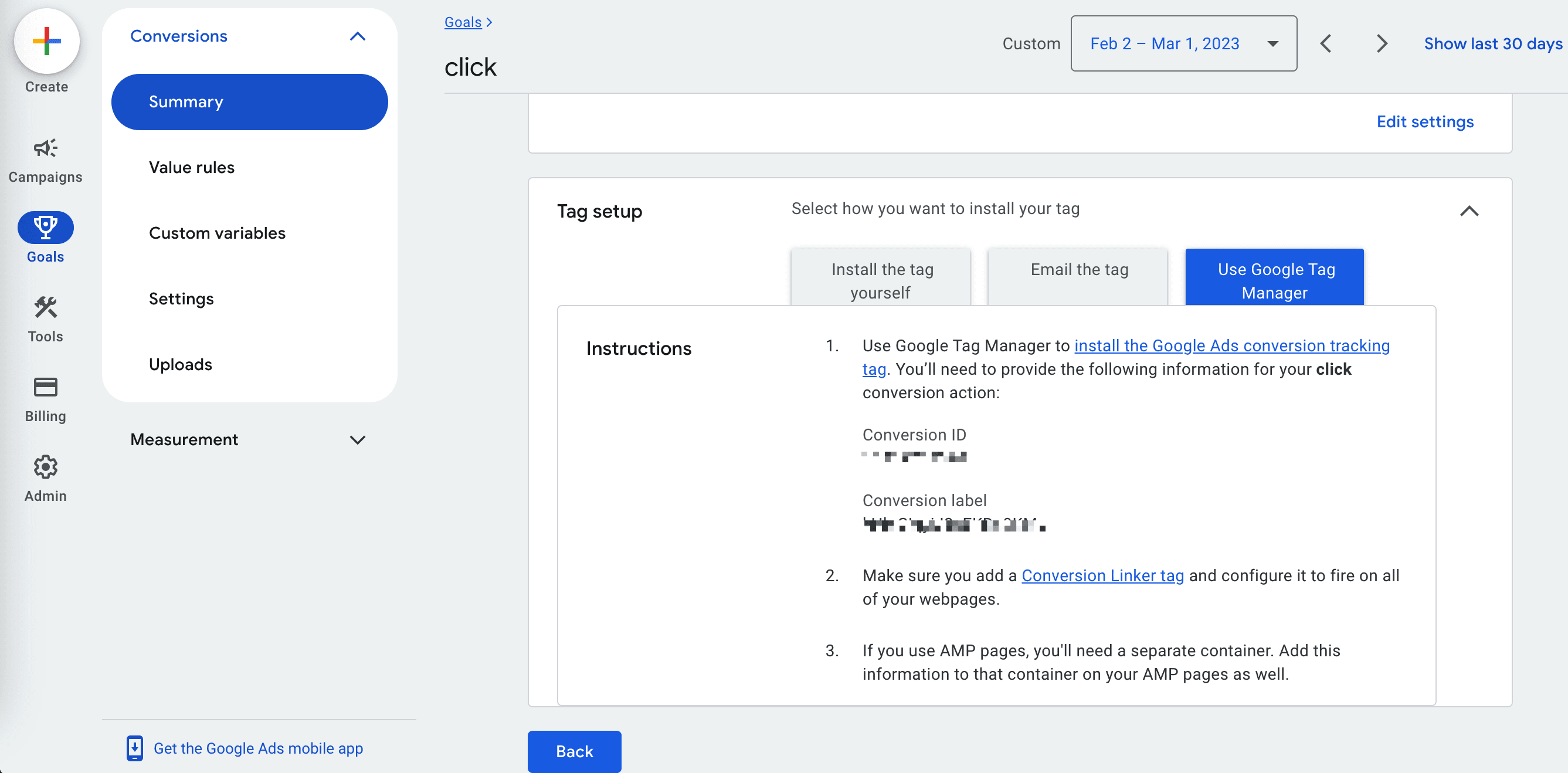Switch to Install the tag yourself tab
Viewport: 1568px width, 773px height.
click(x=881, y=277)
